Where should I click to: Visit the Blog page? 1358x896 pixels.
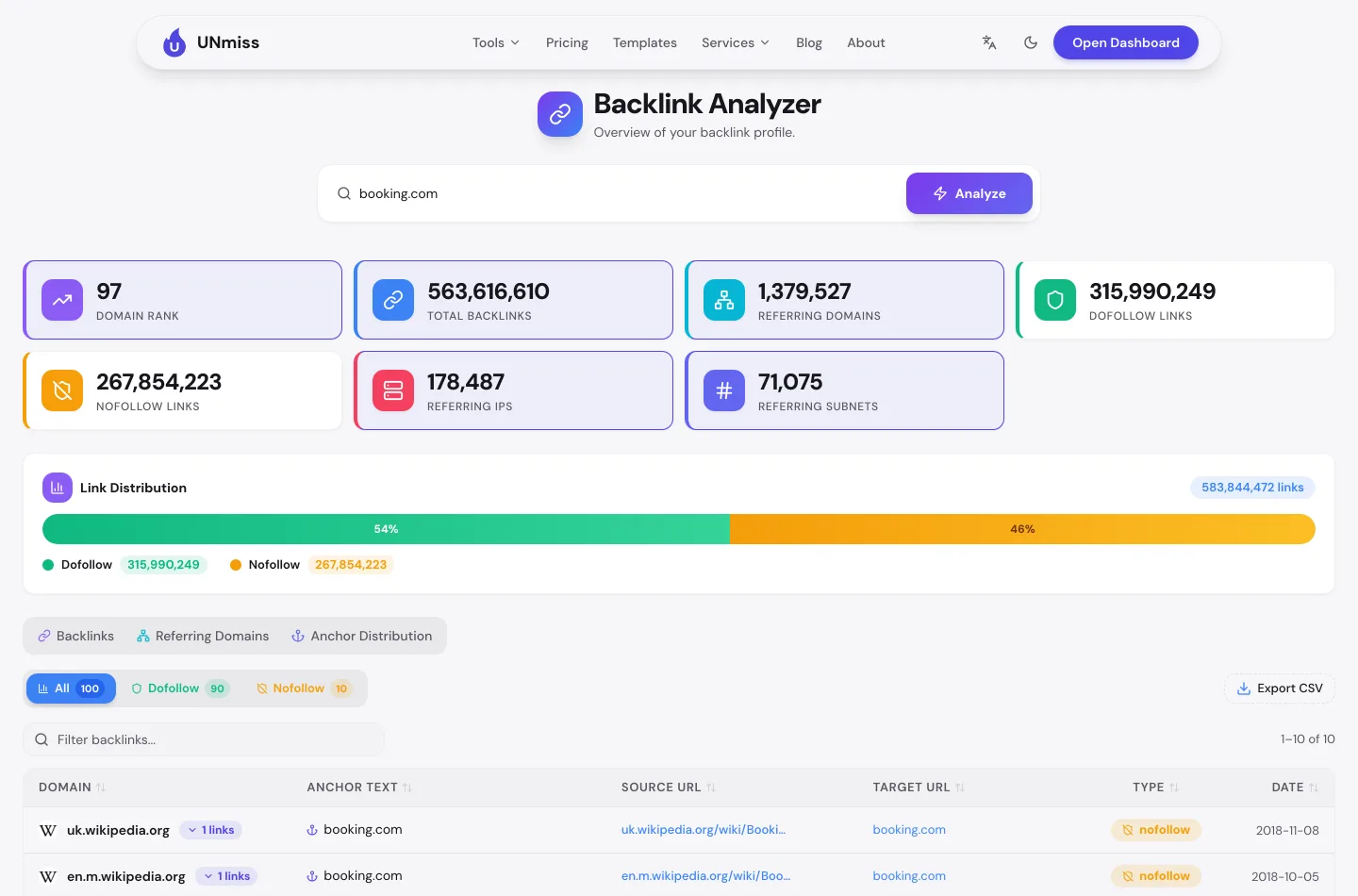(809, 42)
